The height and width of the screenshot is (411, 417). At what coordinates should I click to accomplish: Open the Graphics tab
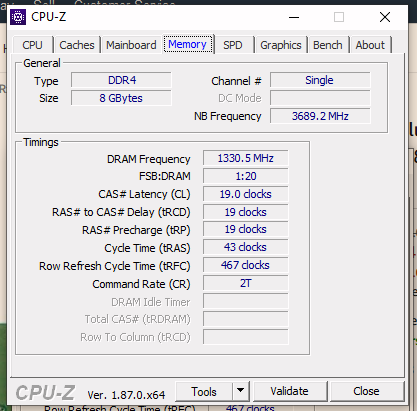pos(281,45)
